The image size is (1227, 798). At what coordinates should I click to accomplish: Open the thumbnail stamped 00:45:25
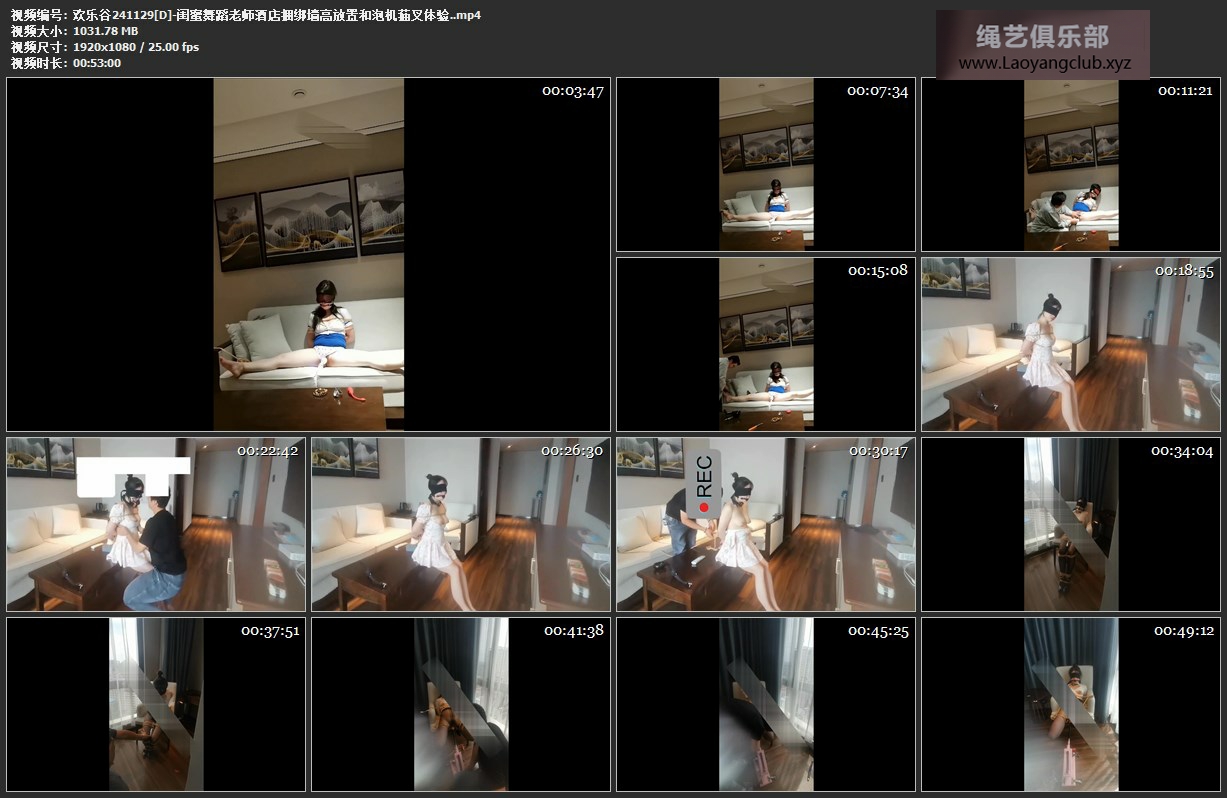coord(765,704)
